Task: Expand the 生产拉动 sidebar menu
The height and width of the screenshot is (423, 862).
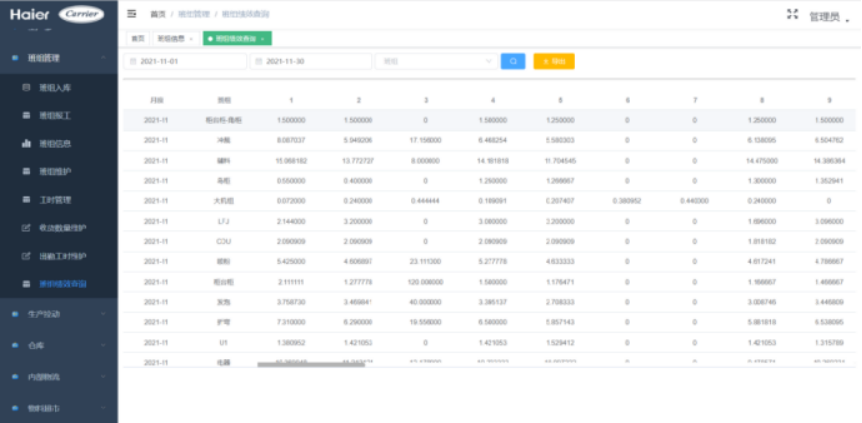Action: (x=58, y=314)
